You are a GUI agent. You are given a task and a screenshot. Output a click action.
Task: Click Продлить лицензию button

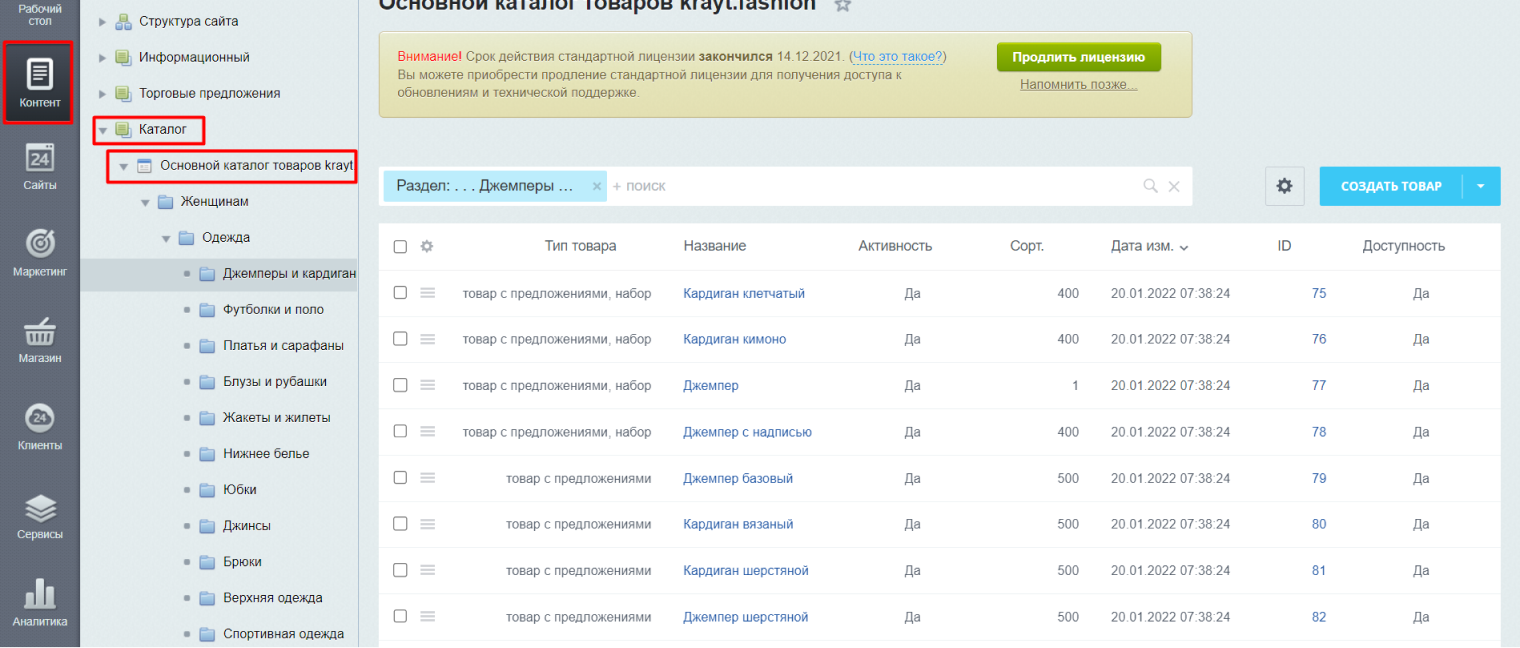1078,57
